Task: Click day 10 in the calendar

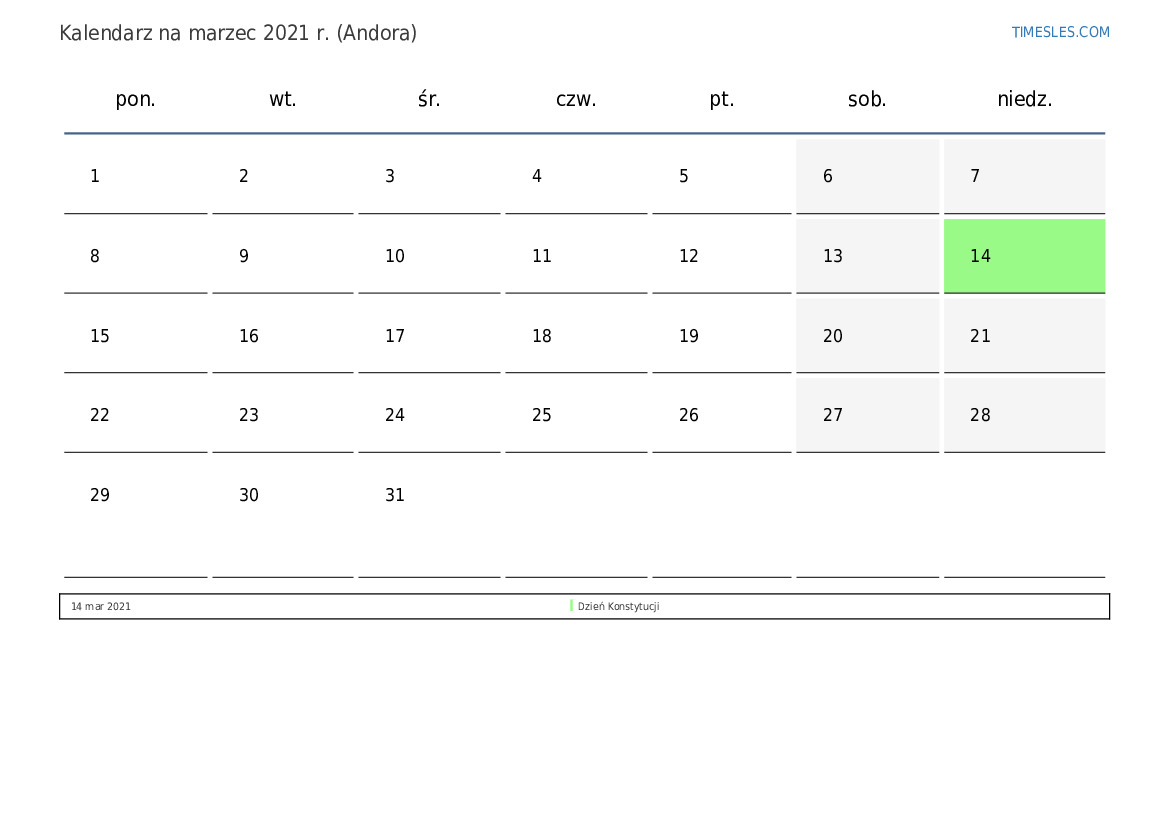Action: [429, 256]
